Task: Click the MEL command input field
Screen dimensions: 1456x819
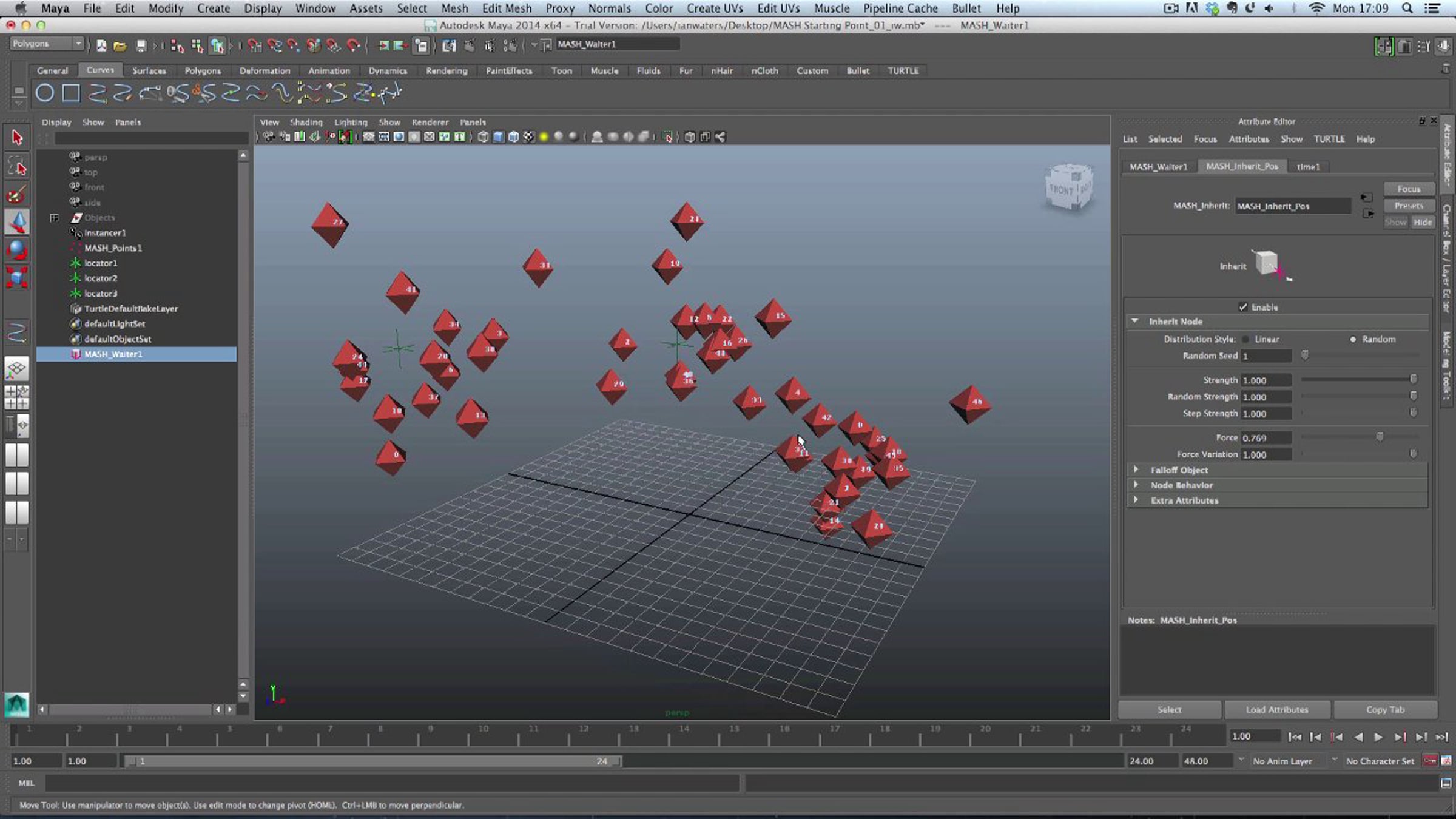Action: pos(392,783)
